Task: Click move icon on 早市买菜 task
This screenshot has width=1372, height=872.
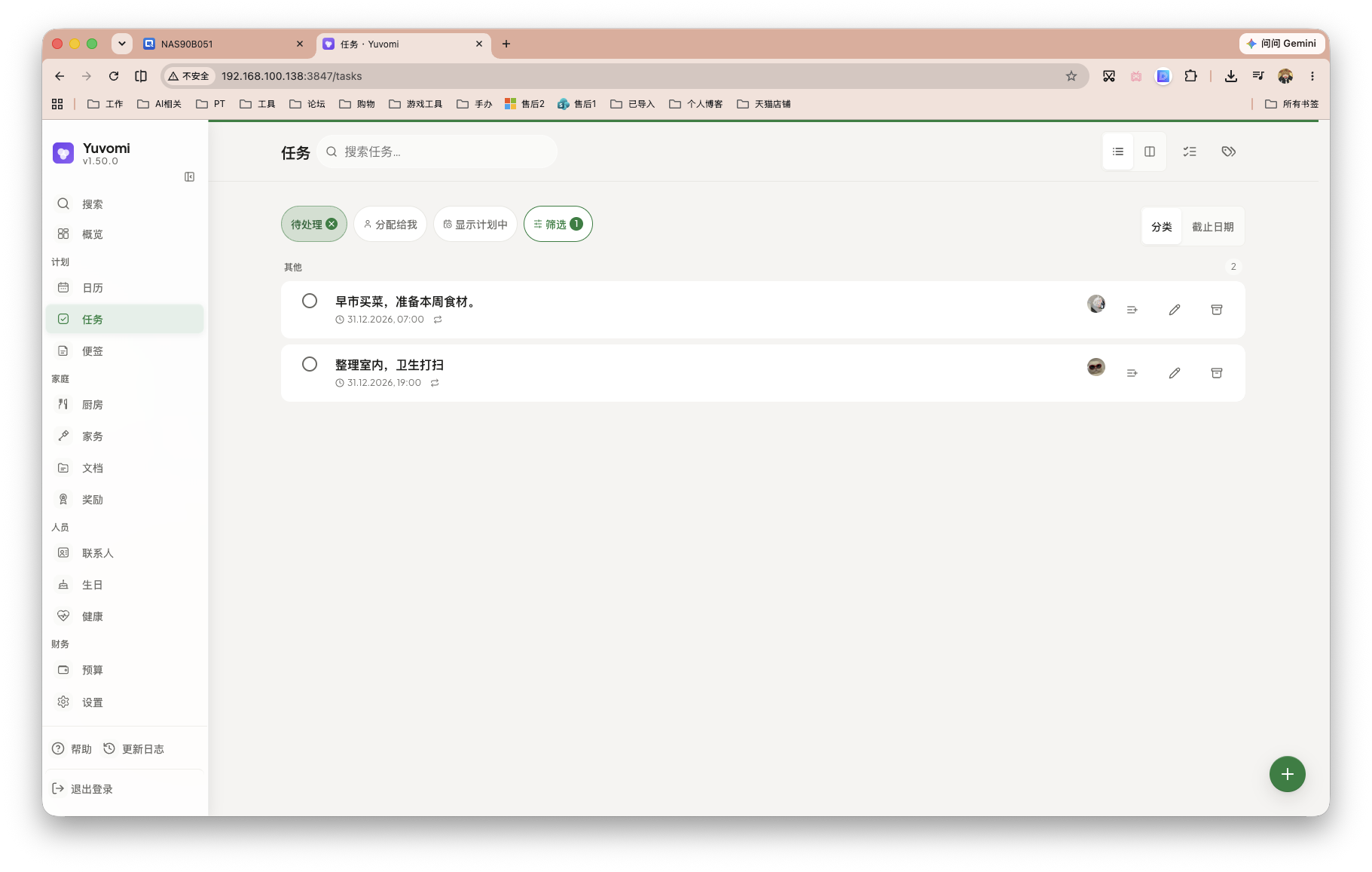Action: pyautogui.click(x=1132, y=310)
